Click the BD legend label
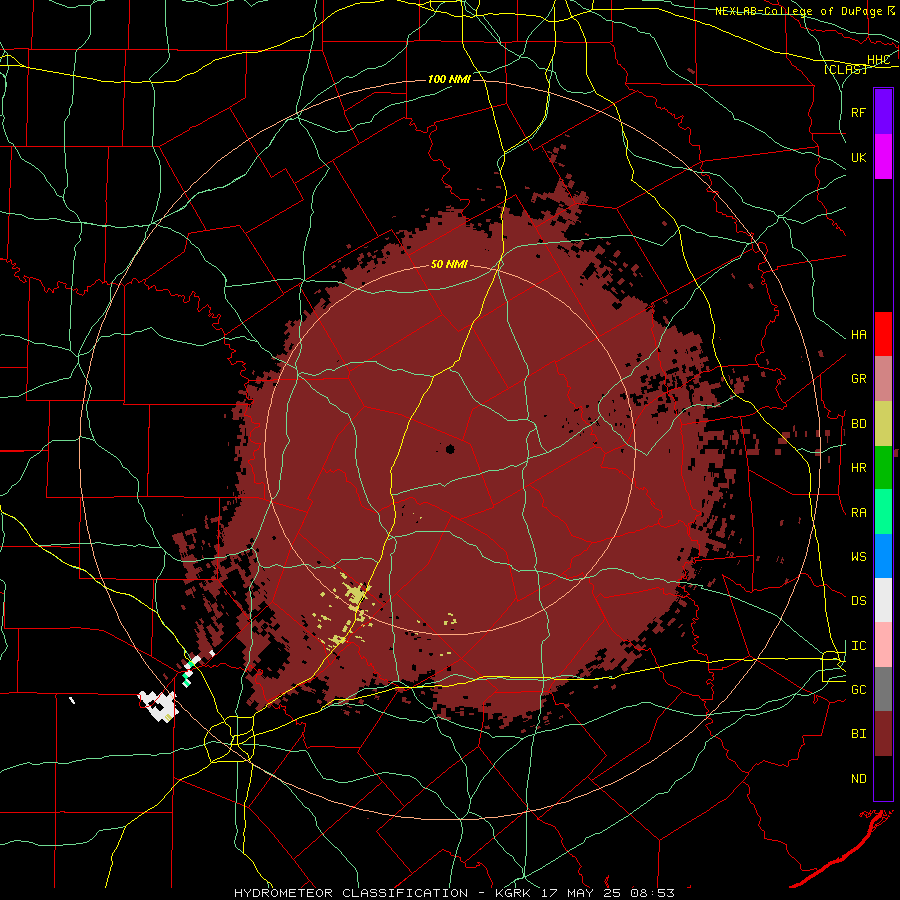Viewport: 900px width, 900px height. tap(858, 424)
